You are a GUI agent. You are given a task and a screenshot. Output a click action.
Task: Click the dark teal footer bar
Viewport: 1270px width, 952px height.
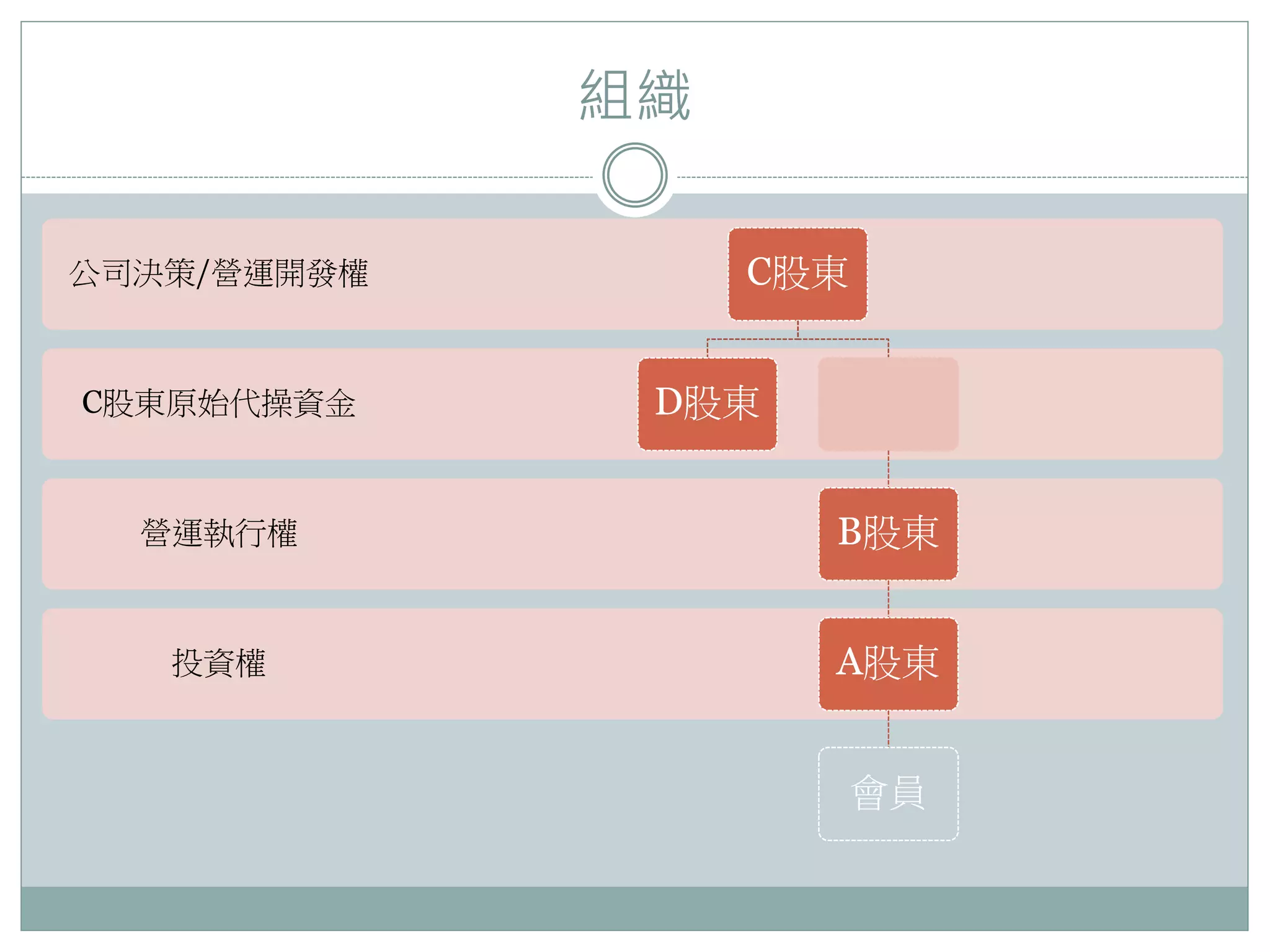(634, 908)
